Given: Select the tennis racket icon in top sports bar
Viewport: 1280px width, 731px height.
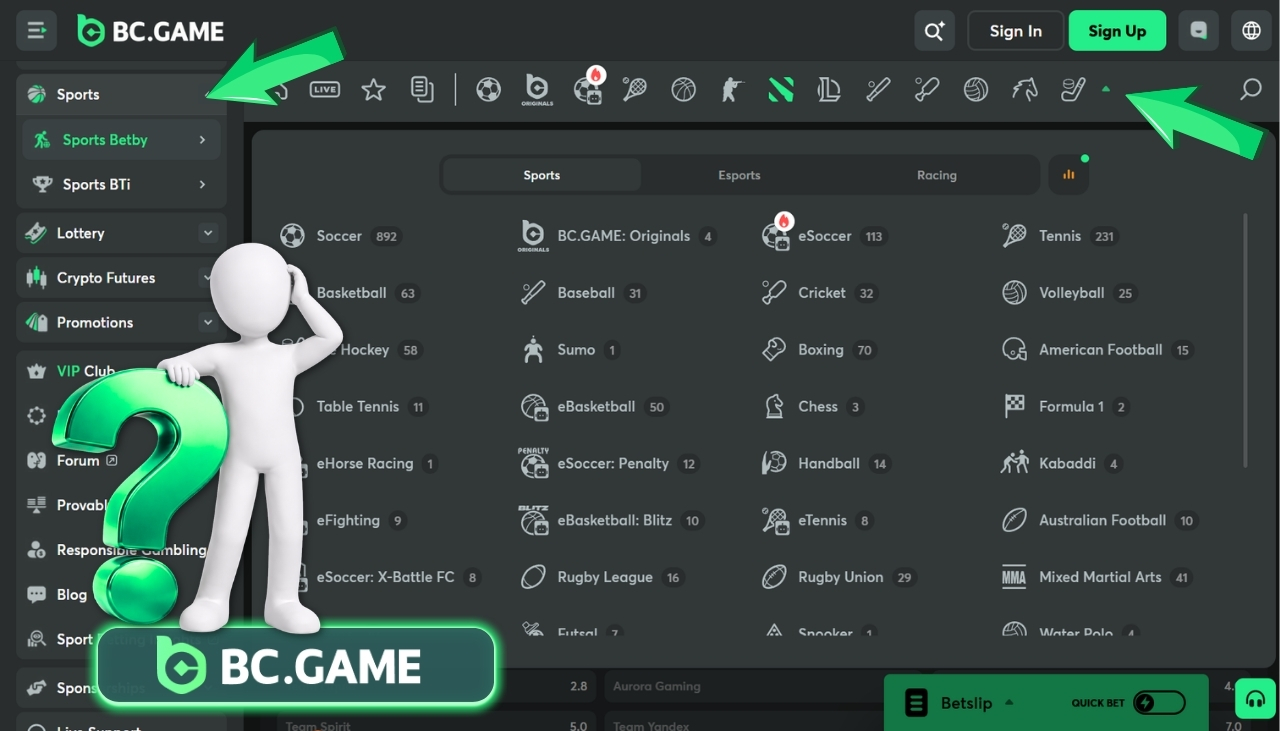Looking at the screenshot, I should click(x=634, y=90).
